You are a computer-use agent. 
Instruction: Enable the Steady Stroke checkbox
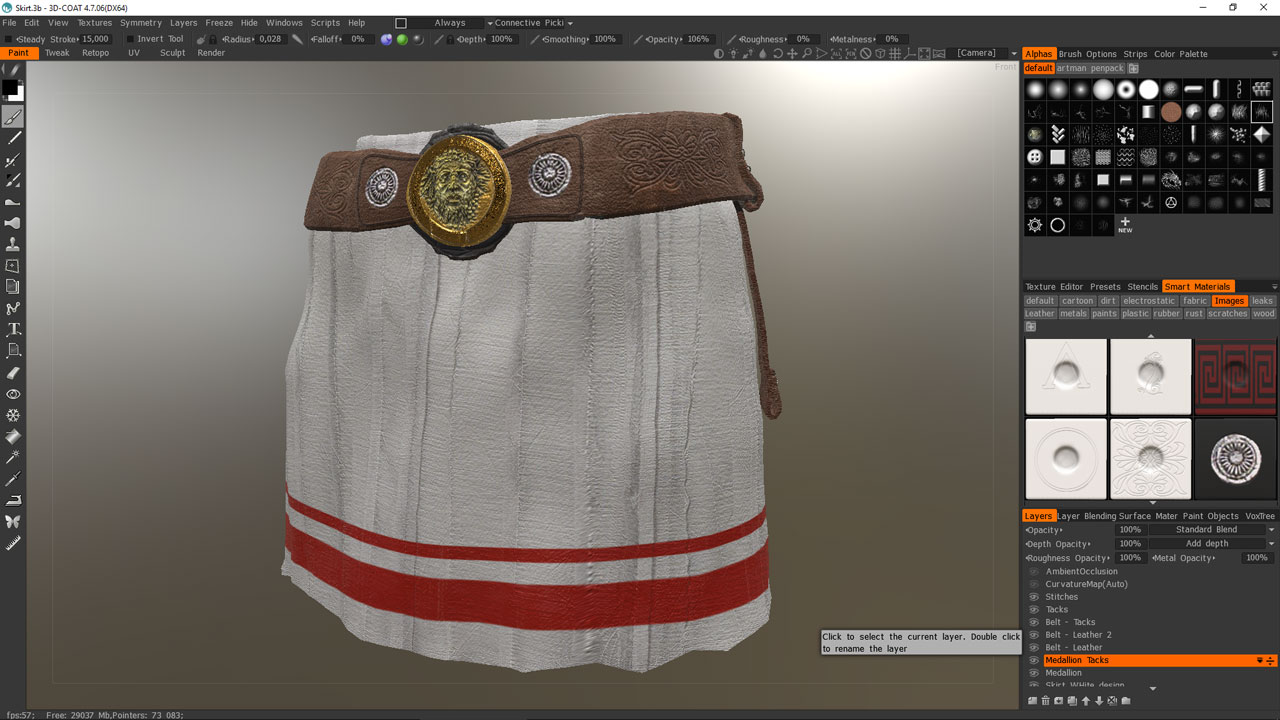[9, 39]
